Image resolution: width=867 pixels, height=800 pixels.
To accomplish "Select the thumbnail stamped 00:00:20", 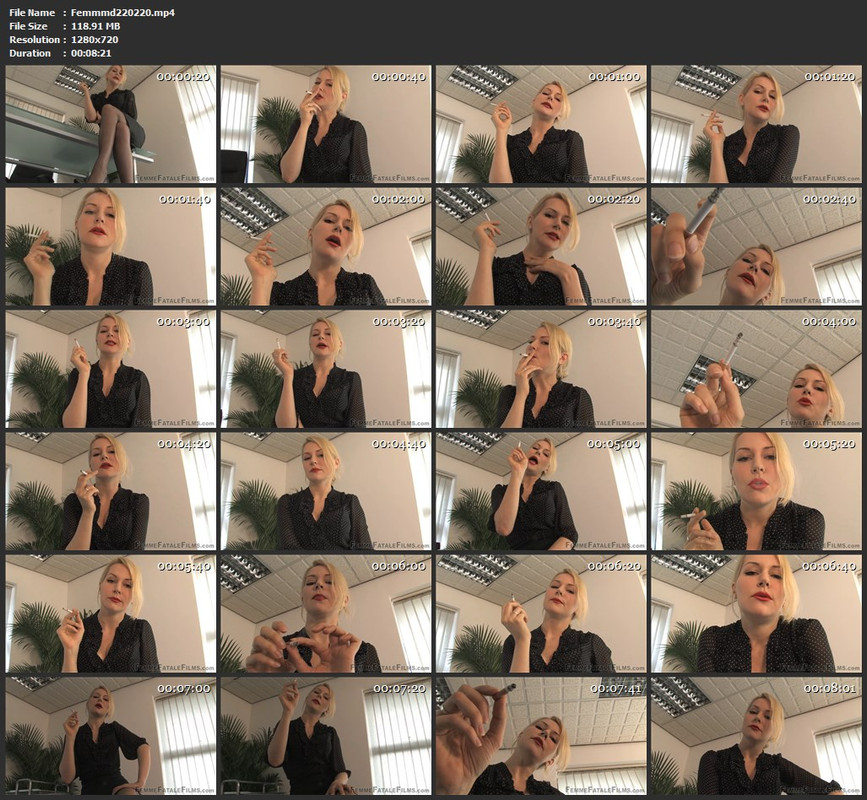I will [111, 124].
